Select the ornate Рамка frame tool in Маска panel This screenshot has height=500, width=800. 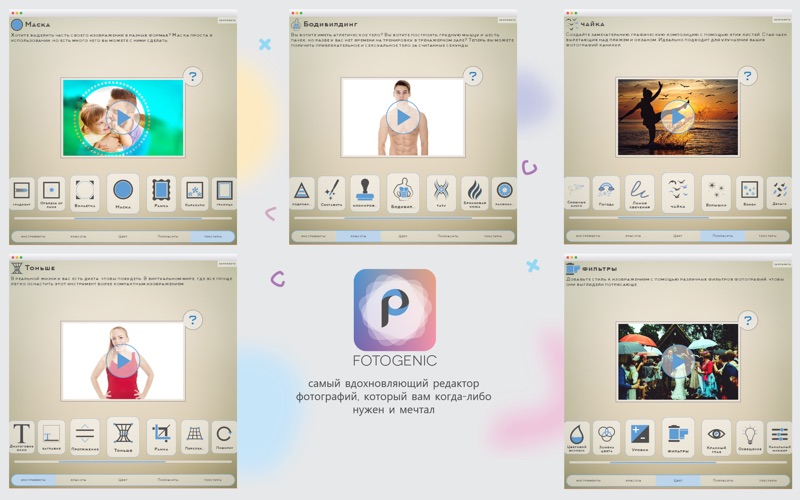pos(161,193)
